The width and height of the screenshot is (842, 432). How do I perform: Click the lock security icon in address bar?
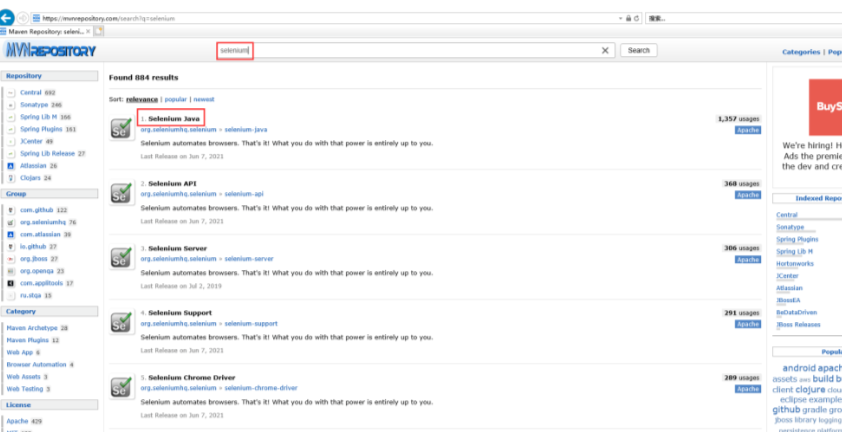[628, 18]
